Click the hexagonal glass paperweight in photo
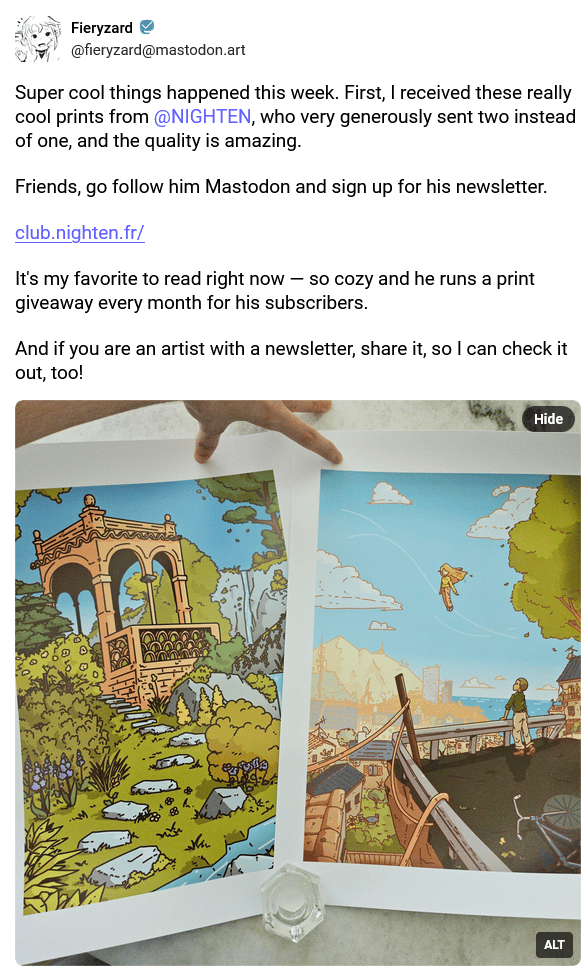The image size is (588, 977). click(292, 903)
